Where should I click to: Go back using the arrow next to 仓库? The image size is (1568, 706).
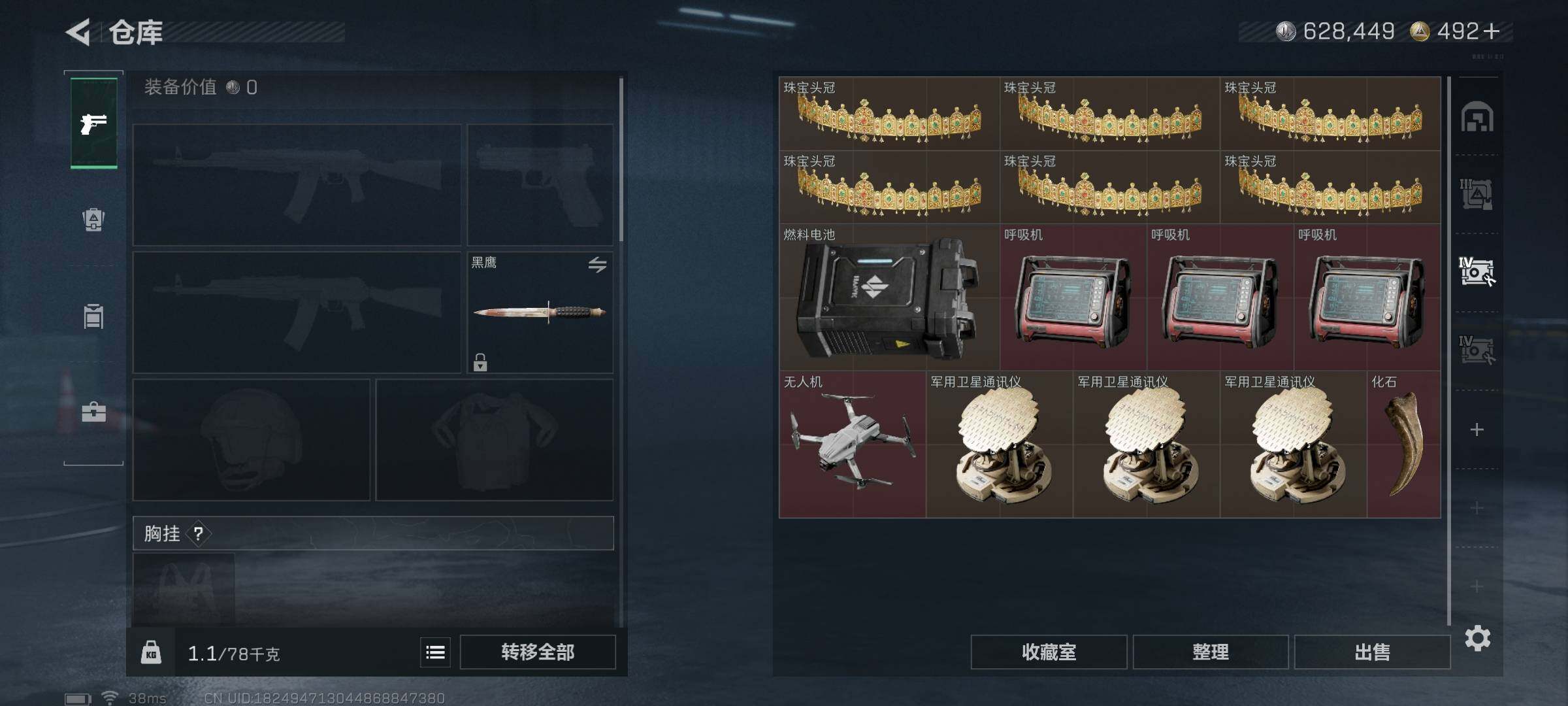(78, 32)
